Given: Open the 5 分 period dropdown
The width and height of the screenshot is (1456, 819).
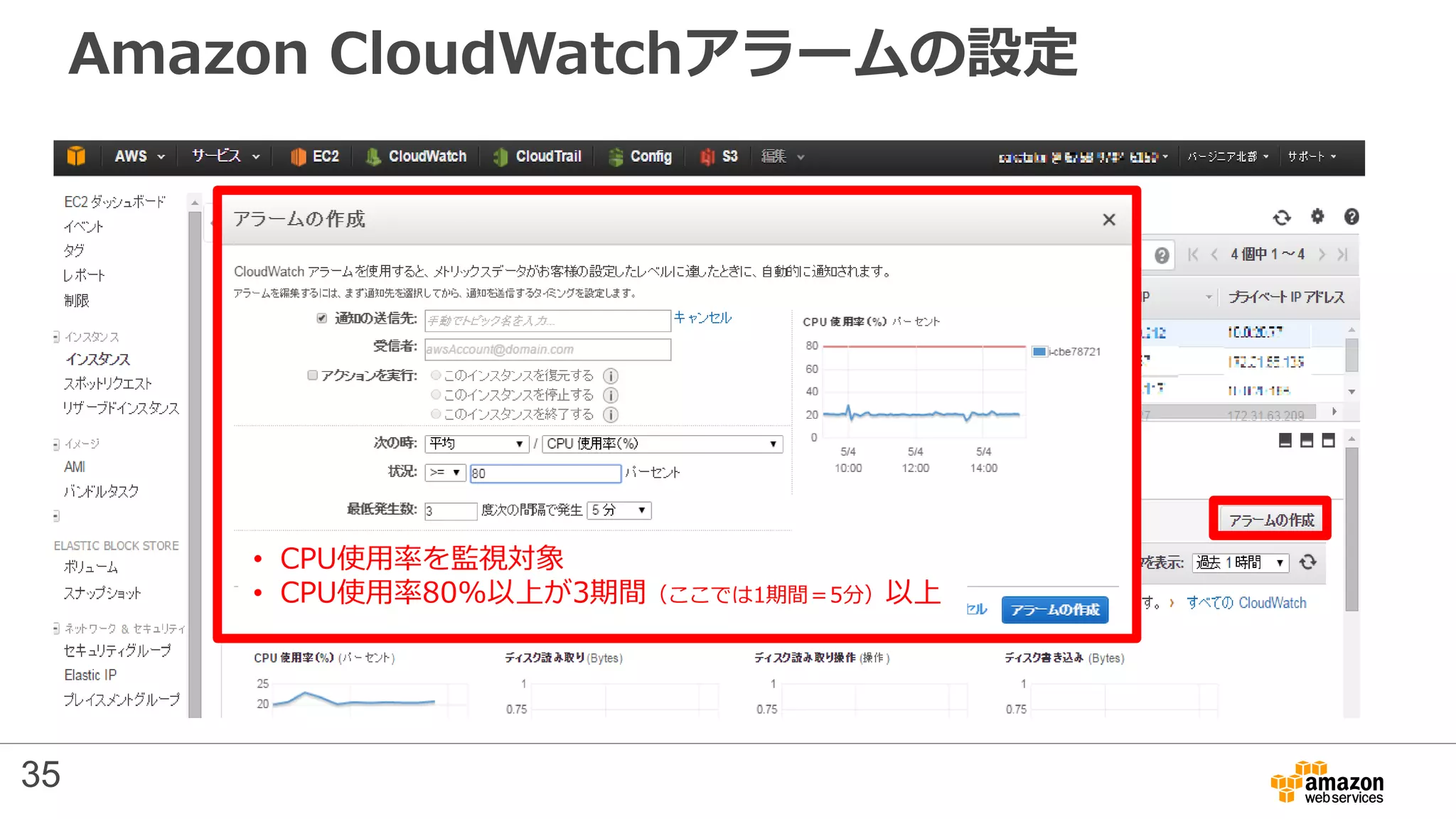Looking at the screenshot, I should tap(619, 510).
